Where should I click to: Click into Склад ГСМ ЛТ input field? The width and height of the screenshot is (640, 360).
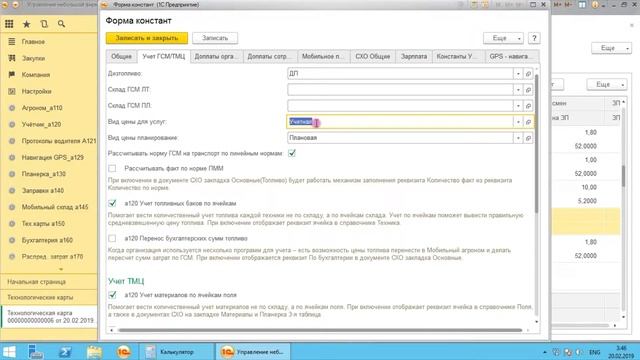point(400,90)
